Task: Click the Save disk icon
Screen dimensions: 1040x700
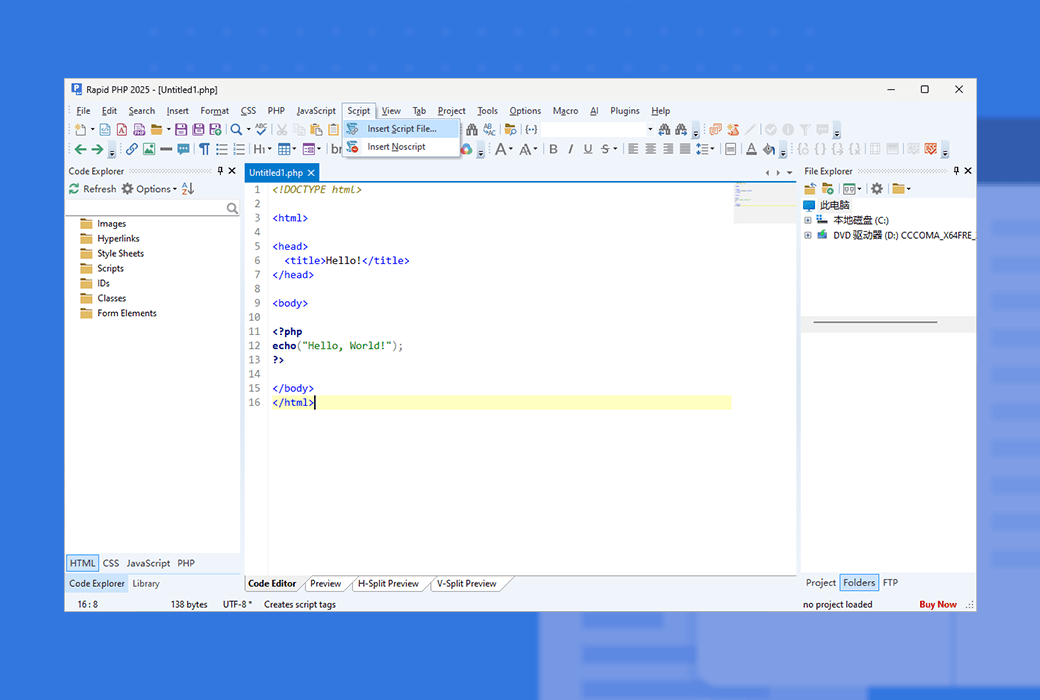Action: [x=180, y=129]
